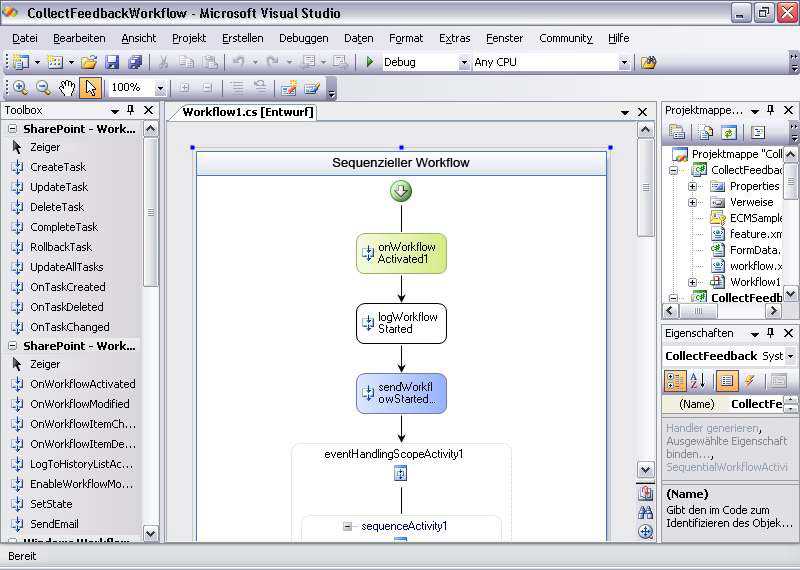Image resolution: width=800 pixels, height=570 pixels.
Task: Click the Zoom Out tool icon
Action: tap(43, 88)
